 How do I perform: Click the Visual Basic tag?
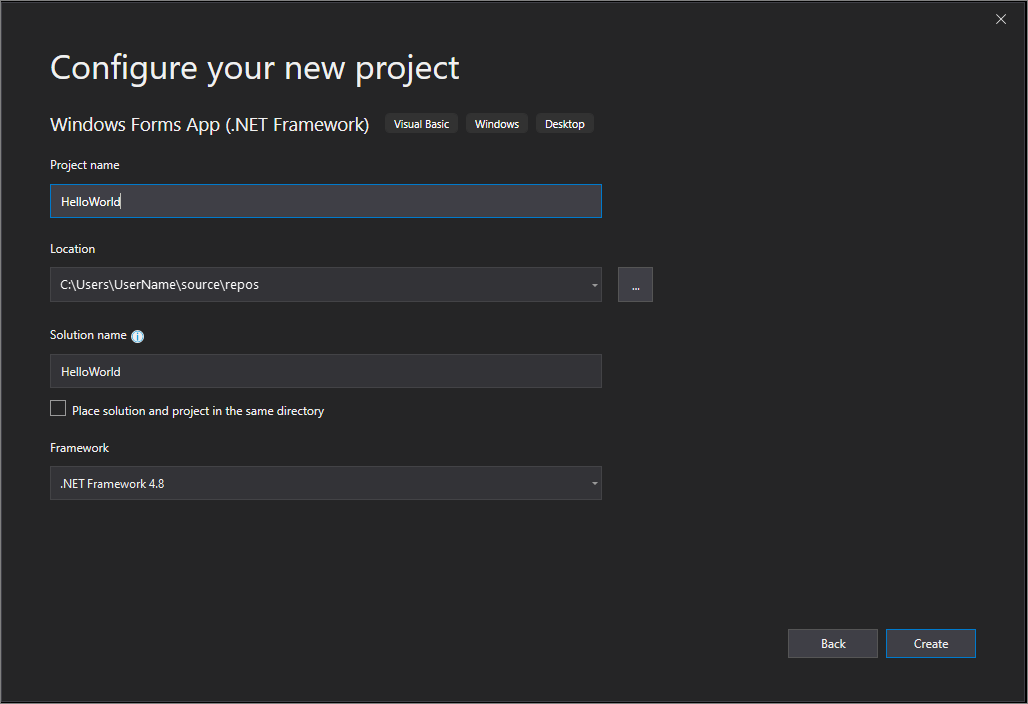[x=421, y=124]
